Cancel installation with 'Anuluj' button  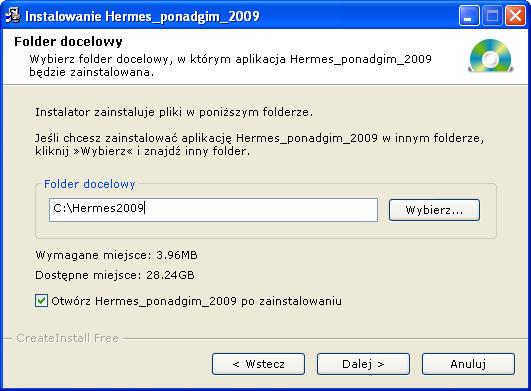coord(468,364)
